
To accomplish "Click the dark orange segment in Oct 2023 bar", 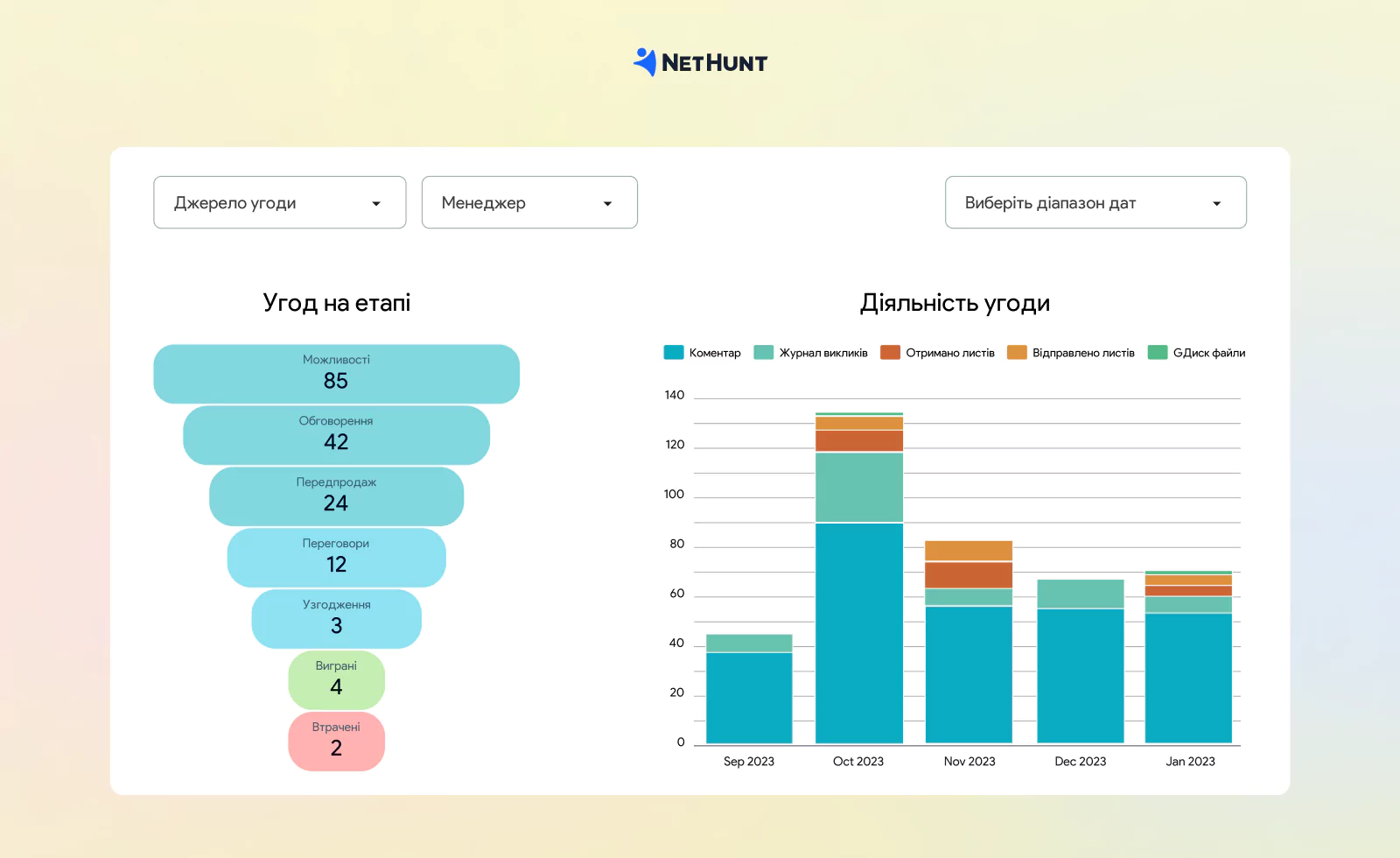I will click(859, 441).
